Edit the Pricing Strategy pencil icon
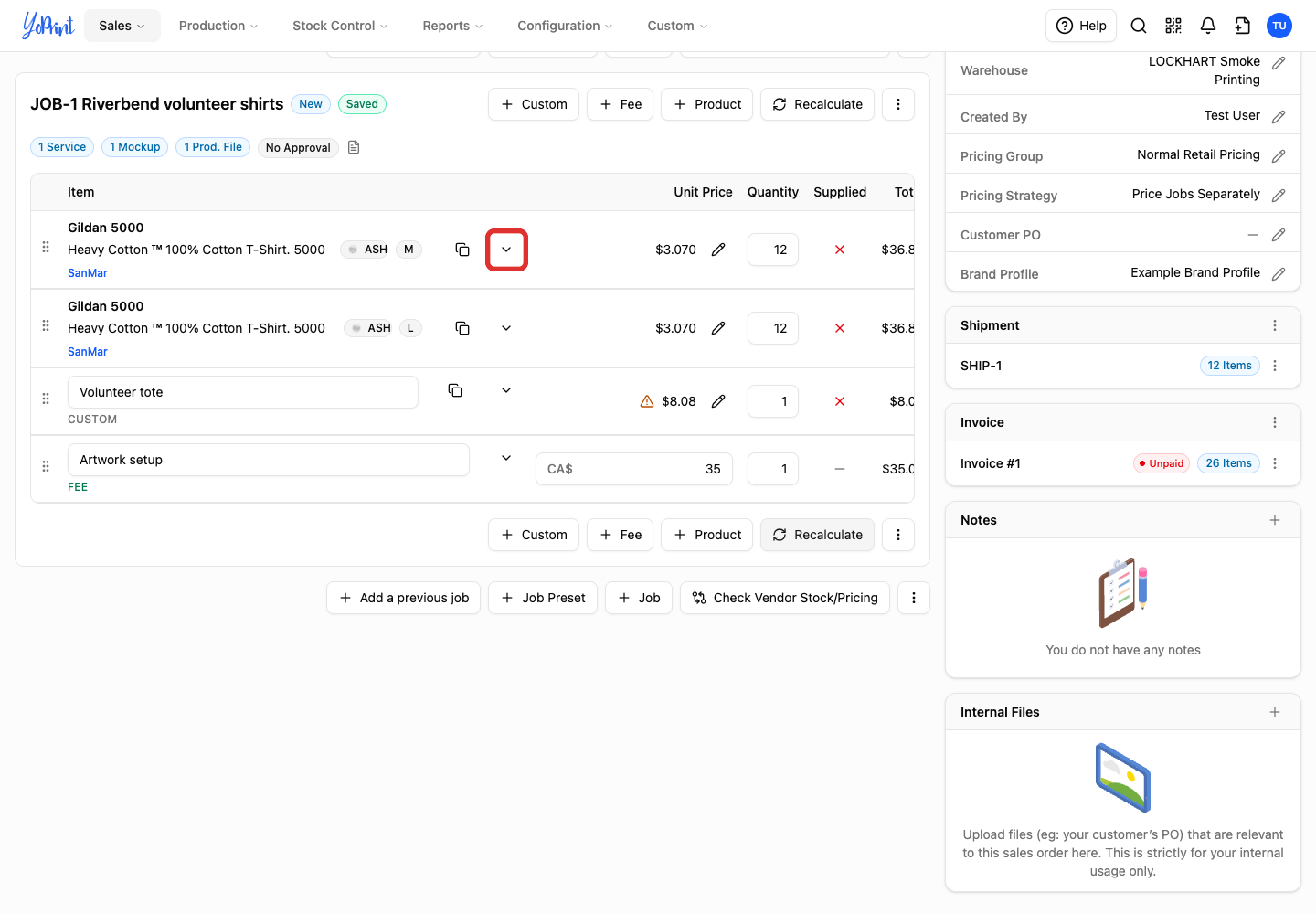Image resolution: width=1316 pixels, height=914 pixels. click(x=1279, y=196)
